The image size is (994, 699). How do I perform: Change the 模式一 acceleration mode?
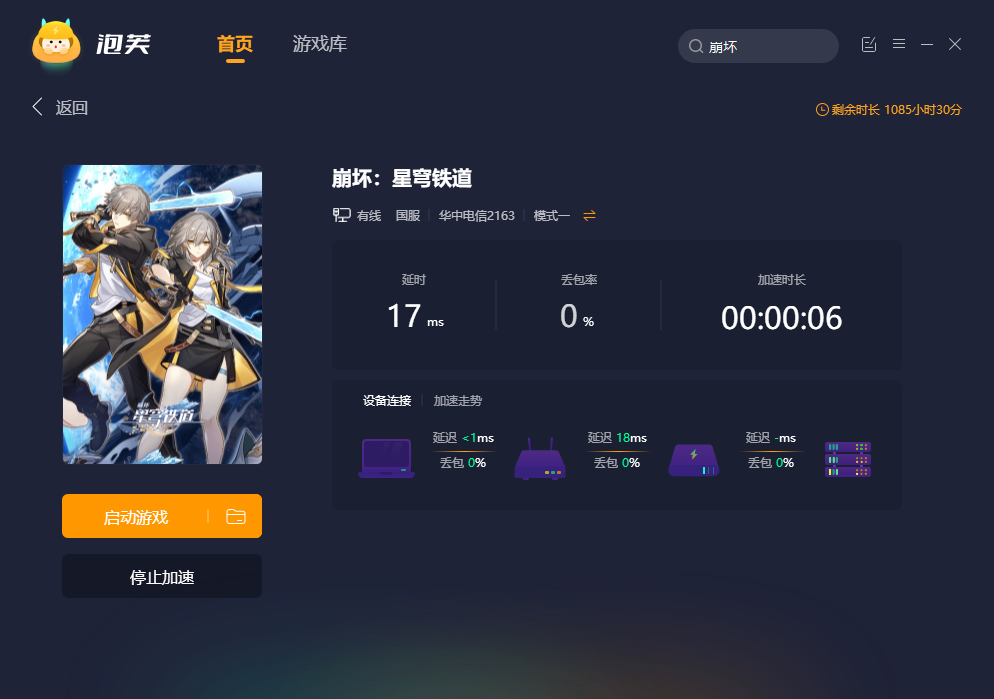(552, 215)
